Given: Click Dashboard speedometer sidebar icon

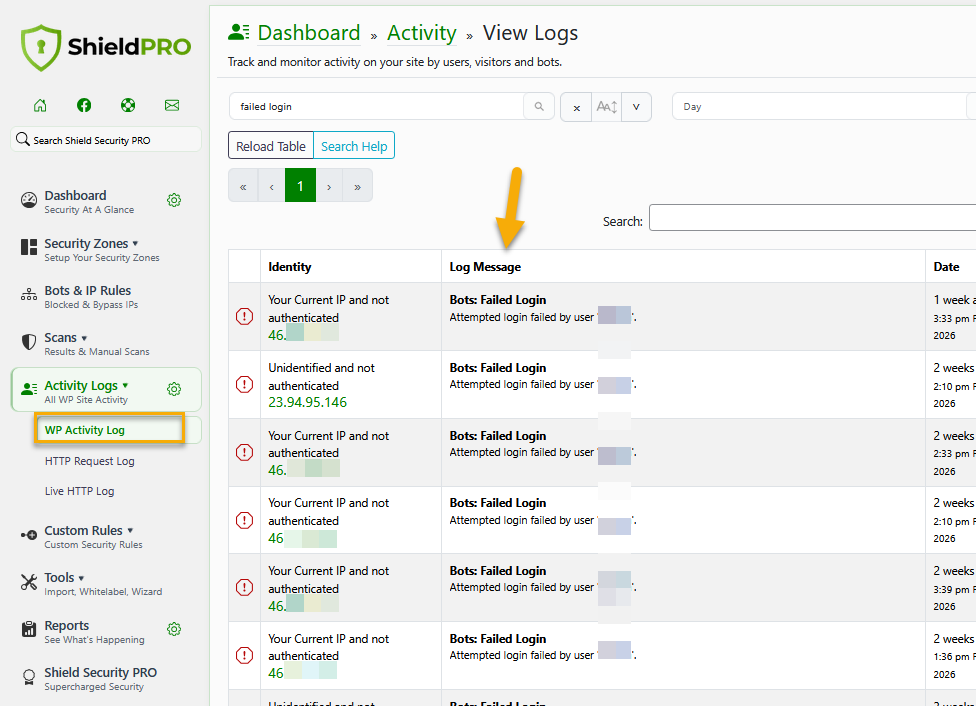Looking at the screenshot, I should pyautogui.click(x=29, y=200).
